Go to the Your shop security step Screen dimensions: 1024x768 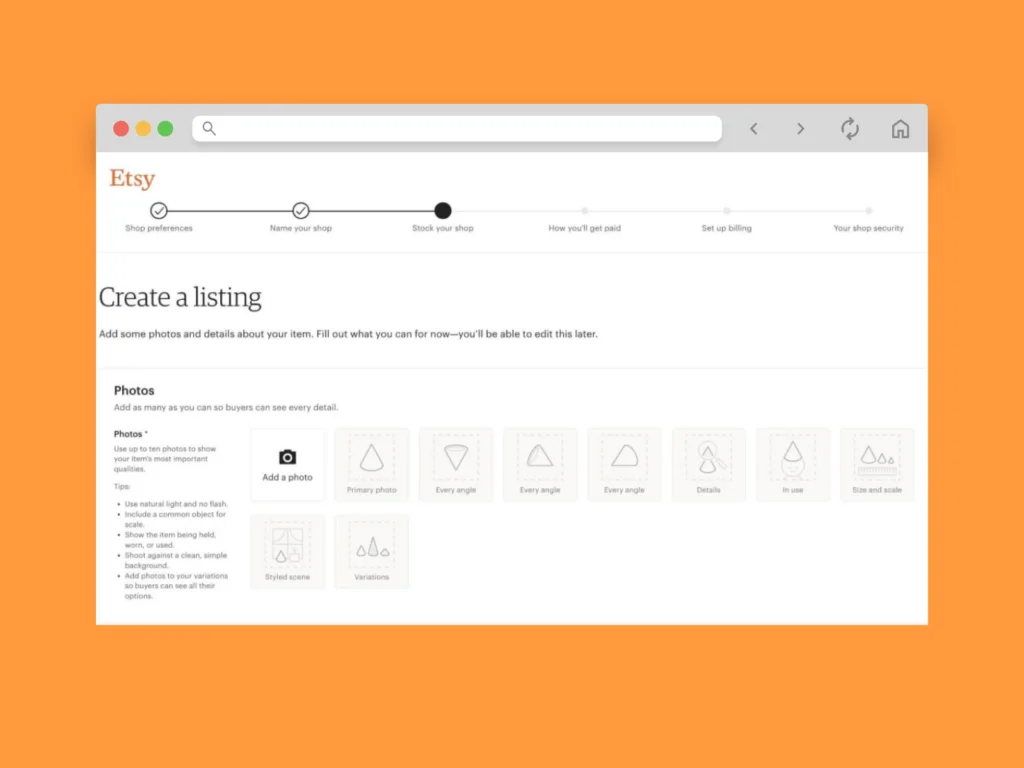point(869,211)
